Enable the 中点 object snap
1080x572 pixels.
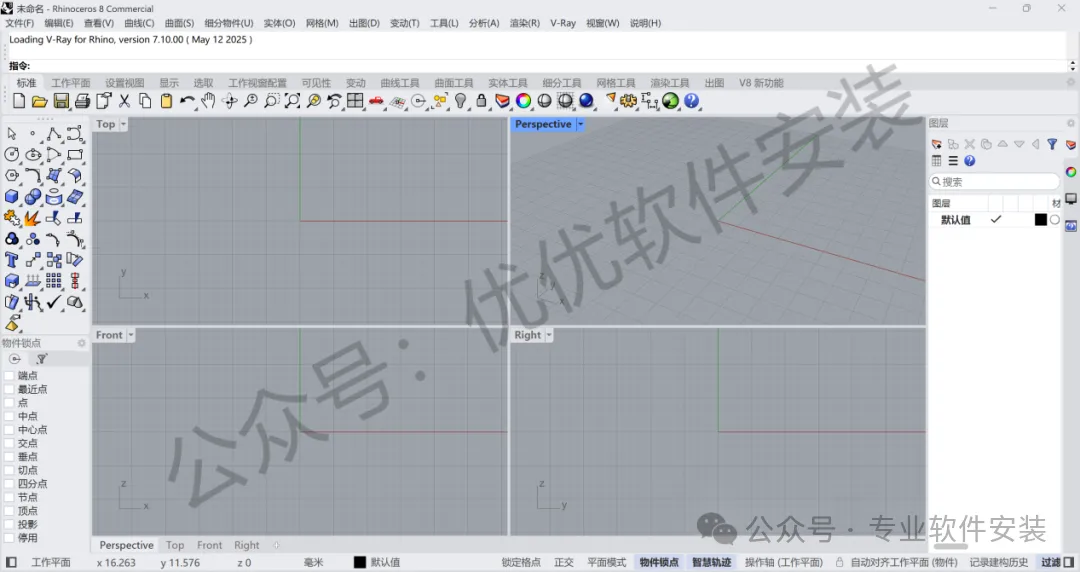click(10, 416)
